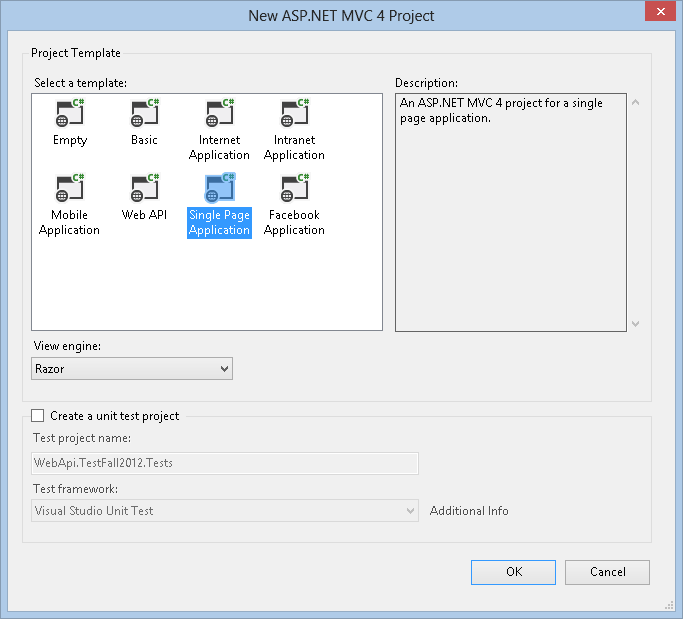Viewport: 683px width, 619px height.
Task: Pick the Facebook Application template icon
Action: click(x=294, y=188)
